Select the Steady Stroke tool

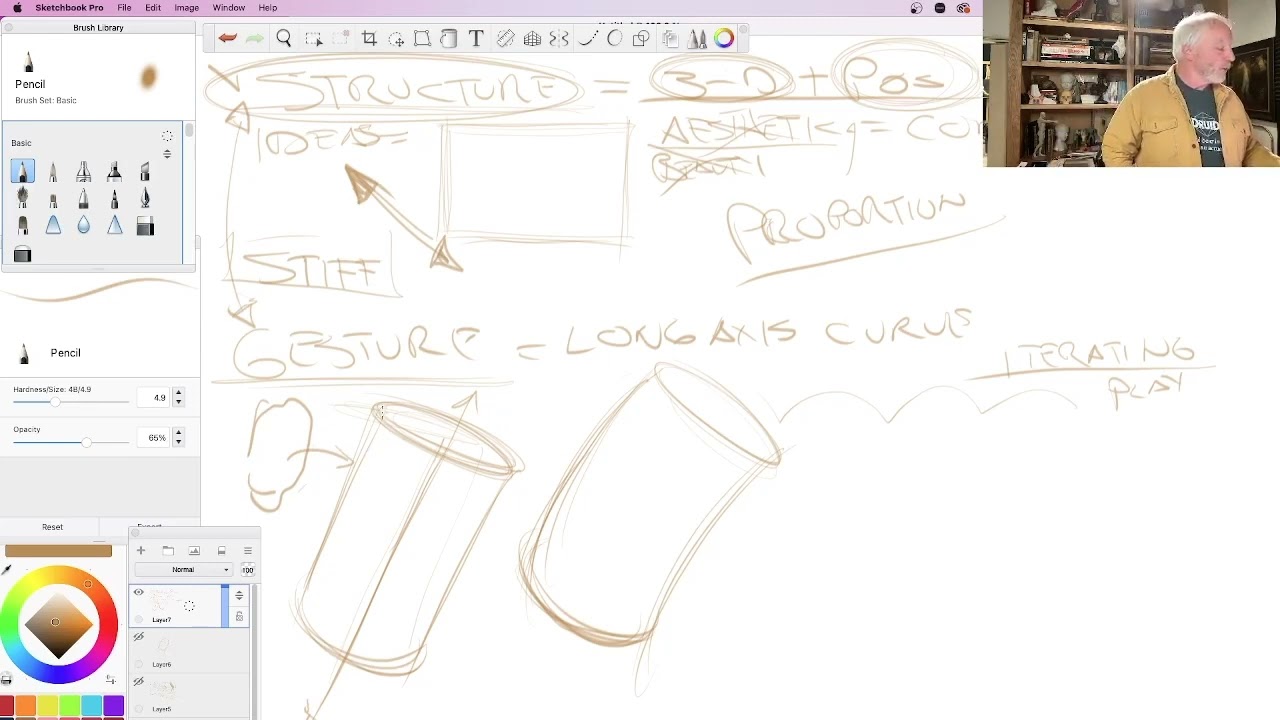point(587,39)
